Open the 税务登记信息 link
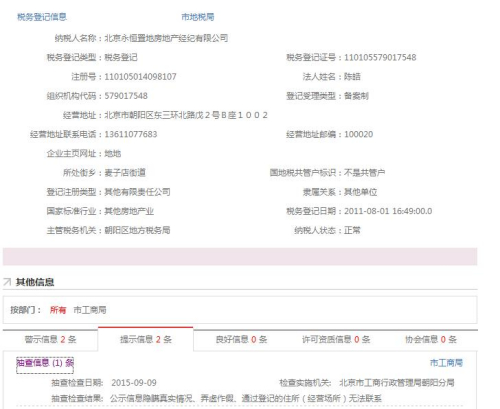500x409 pixels. point(42,17)
